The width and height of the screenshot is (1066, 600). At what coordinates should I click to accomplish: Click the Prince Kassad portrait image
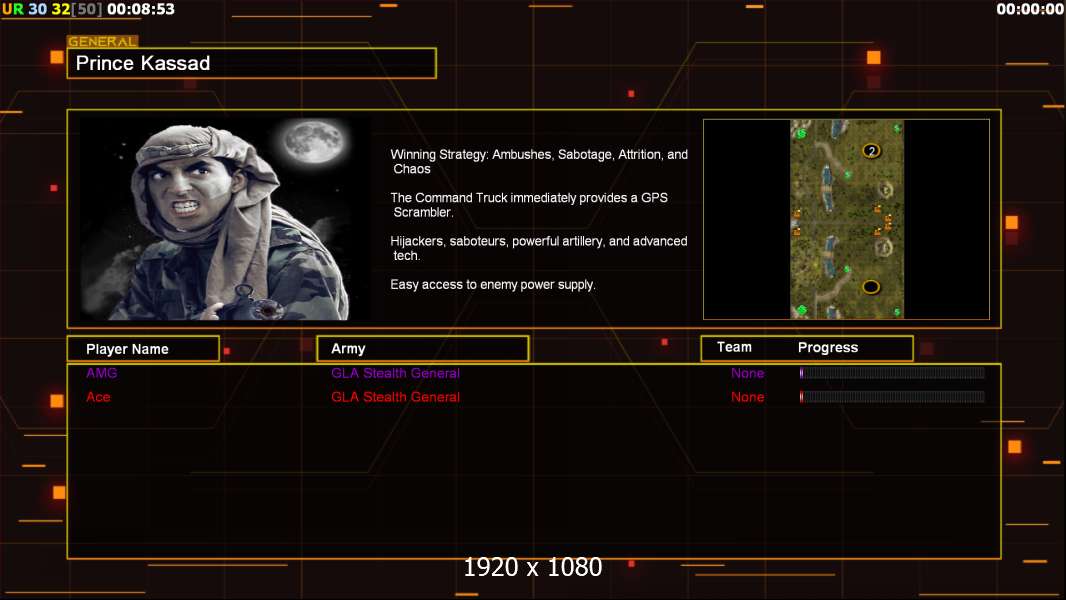point(226,219)
